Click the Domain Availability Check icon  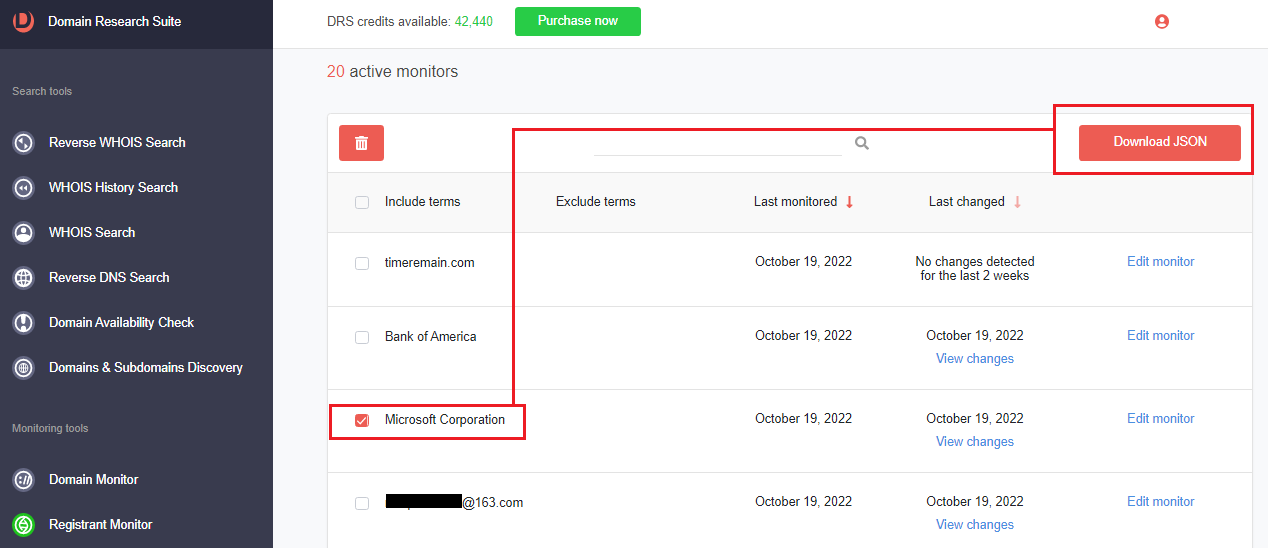(23, 323)
